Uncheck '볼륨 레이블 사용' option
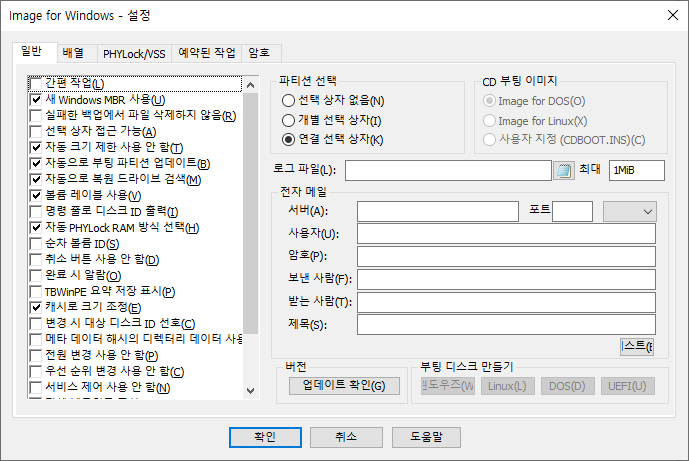The height and width of the screenshot is (461, 689). click(x=37, y=195)
